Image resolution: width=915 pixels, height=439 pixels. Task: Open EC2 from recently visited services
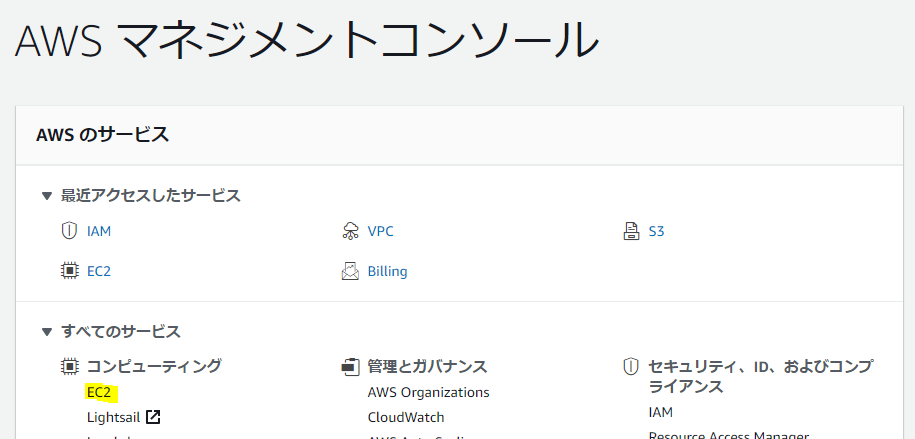click(x=99, y=271)
